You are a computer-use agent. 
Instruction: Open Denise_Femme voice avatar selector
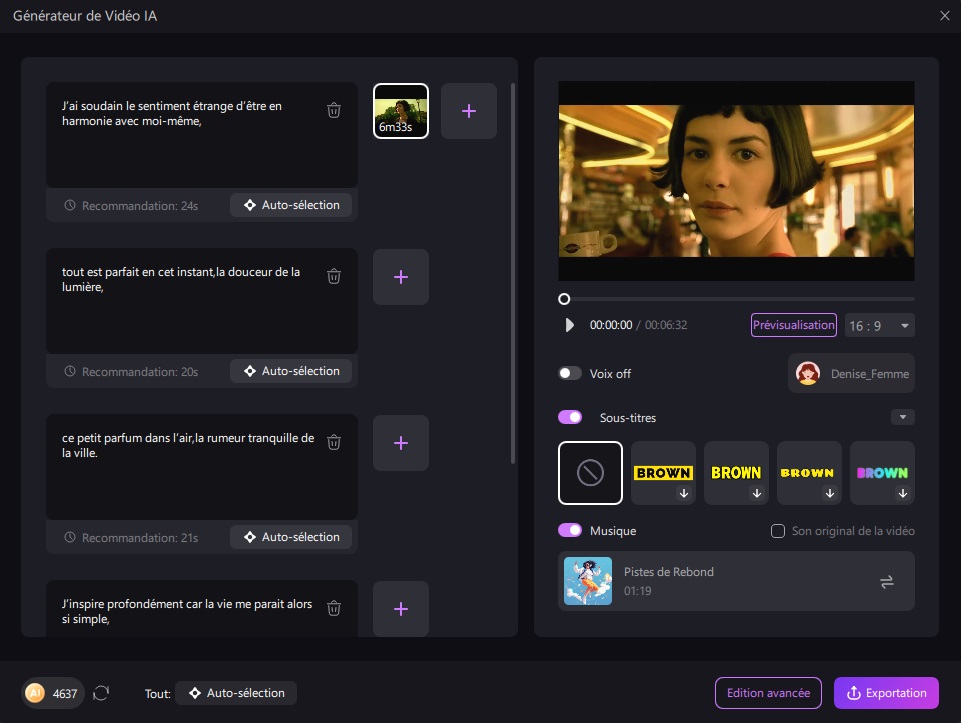(850, 374)
